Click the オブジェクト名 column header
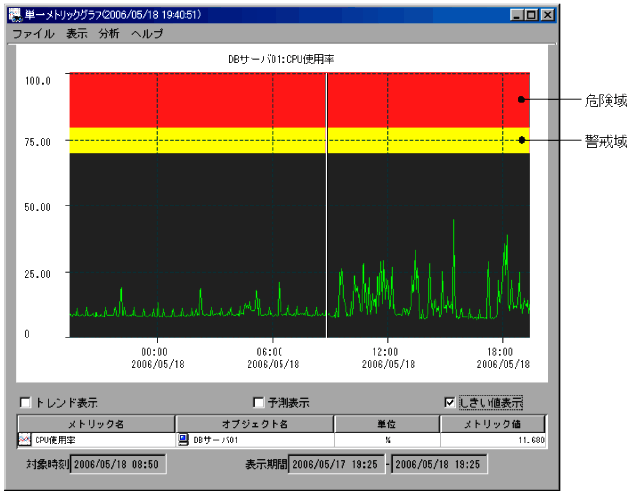Viewport: 643px width, 494px height. [255, 424]
